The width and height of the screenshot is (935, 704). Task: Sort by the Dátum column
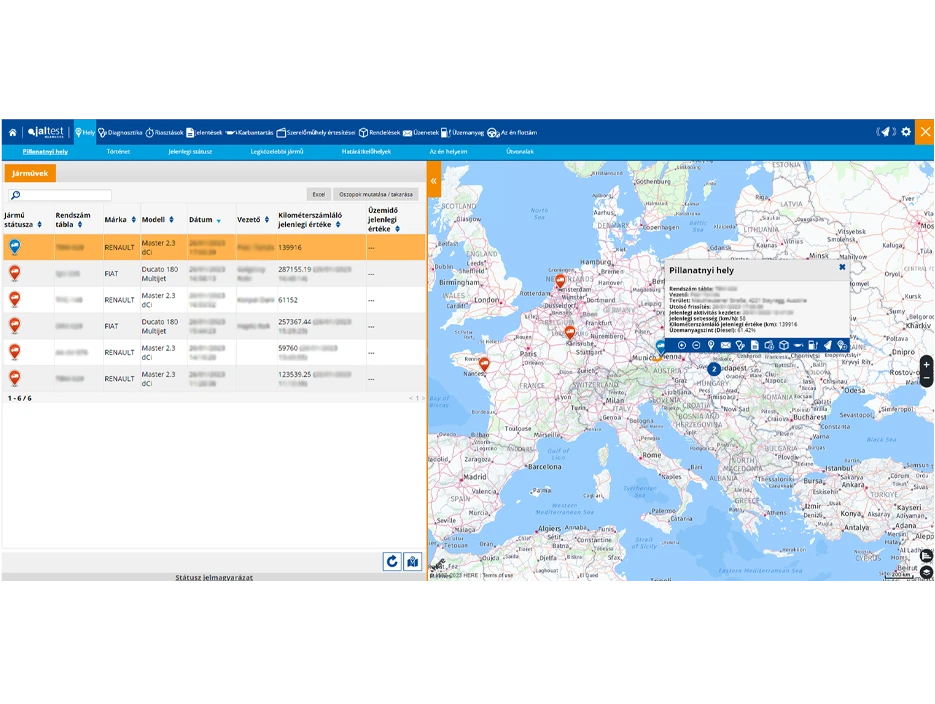218,220
